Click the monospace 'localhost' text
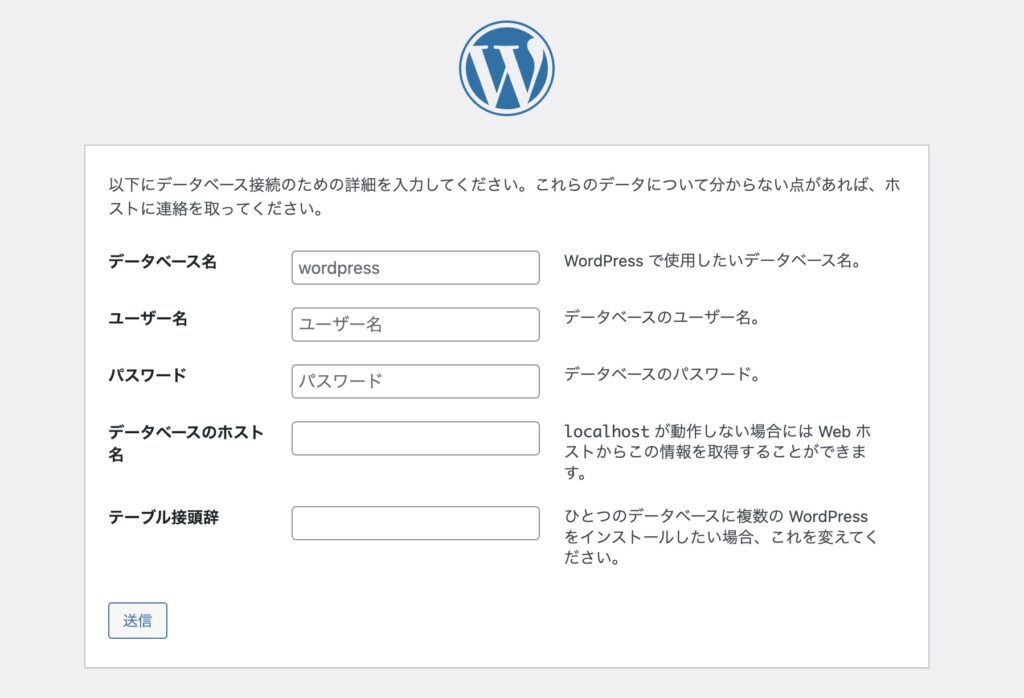The height and width of the screenshot is (698, 1024). pyautogui.click(x=607, y=432)
